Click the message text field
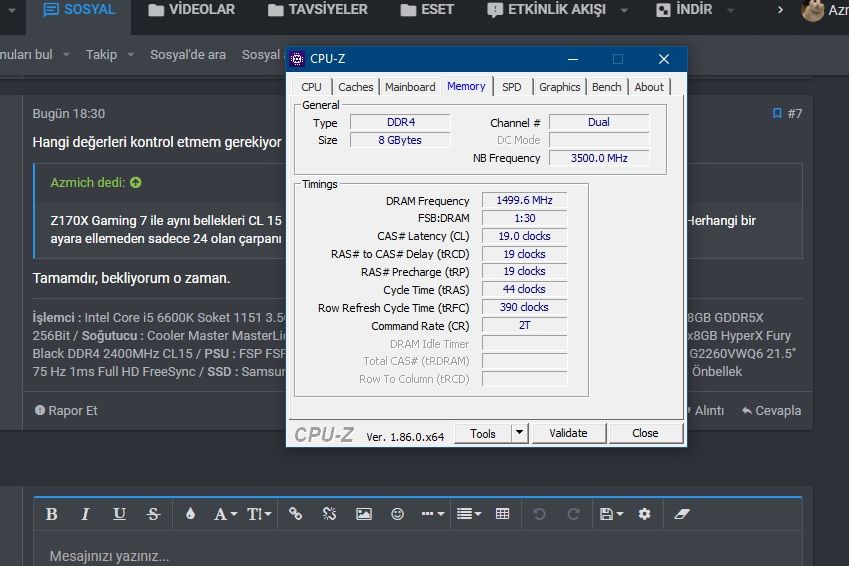 [417, 556]
